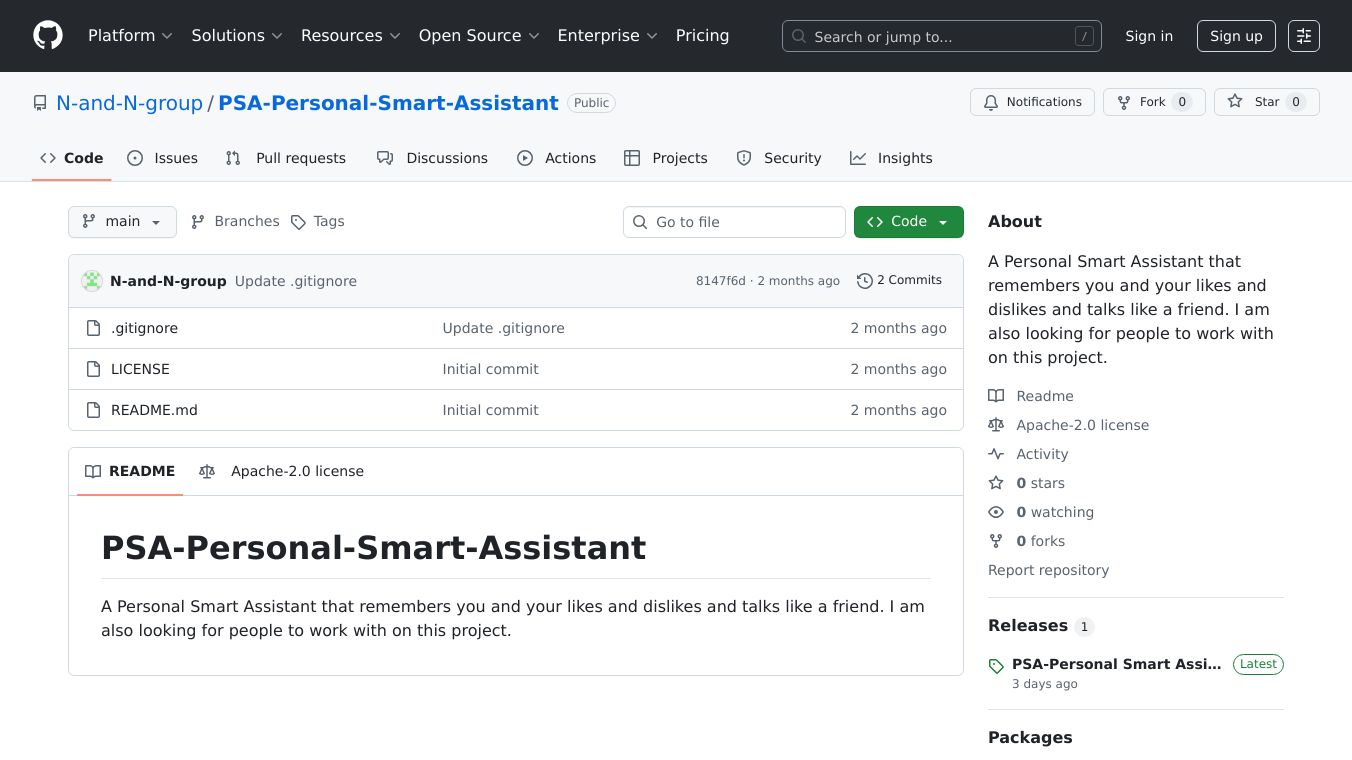Screen dimensions: 1352x760
Task: View repository Tags
Action: (x=317, y=222)
